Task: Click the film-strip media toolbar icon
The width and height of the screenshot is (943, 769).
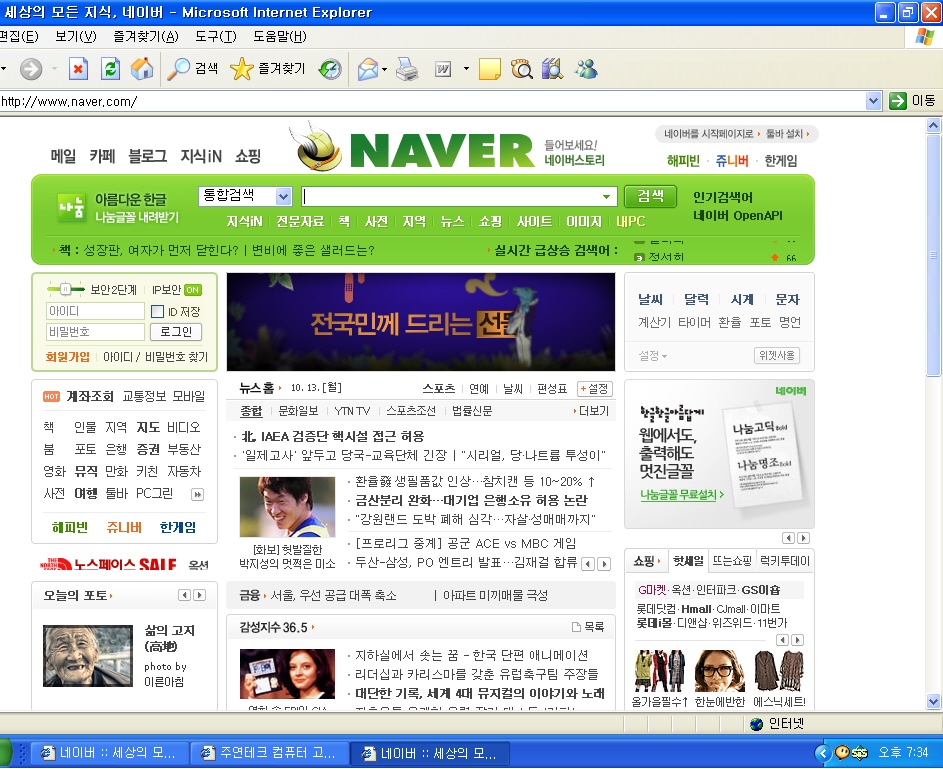Action: point(552,69)
